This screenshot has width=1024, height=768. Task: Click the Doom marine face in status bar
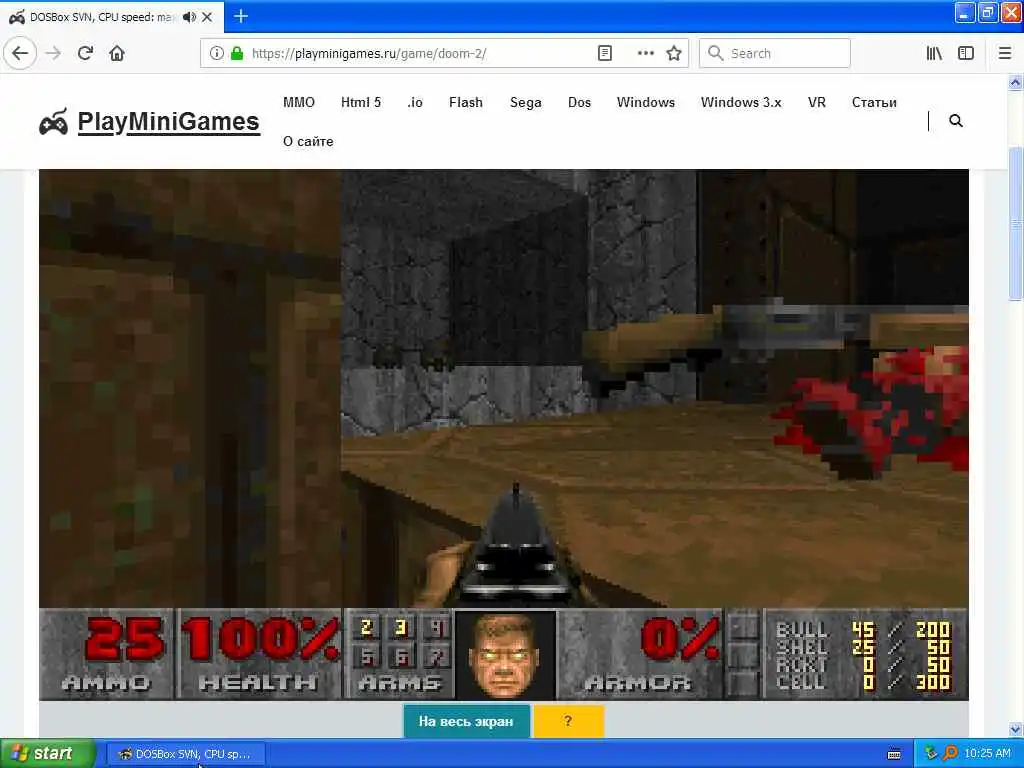click(x=505, y=654)
